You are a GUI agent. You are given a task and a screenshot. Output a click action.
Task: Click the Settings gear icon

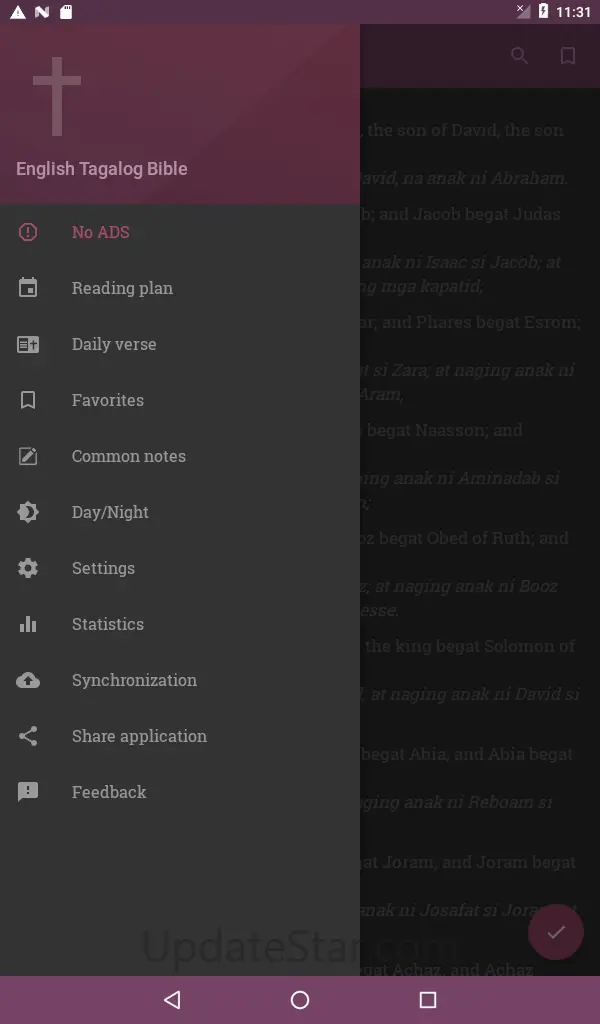(28, 568)
